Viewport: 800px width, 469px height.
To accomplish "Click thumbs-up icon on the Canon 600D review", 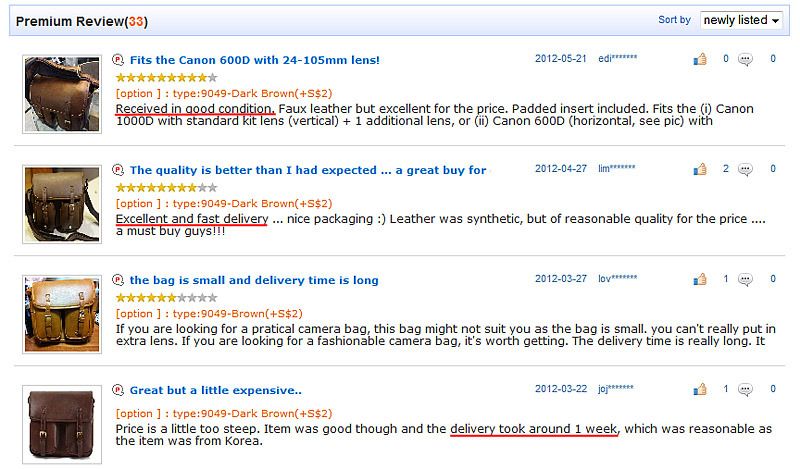I will click(x=699, y=59).
